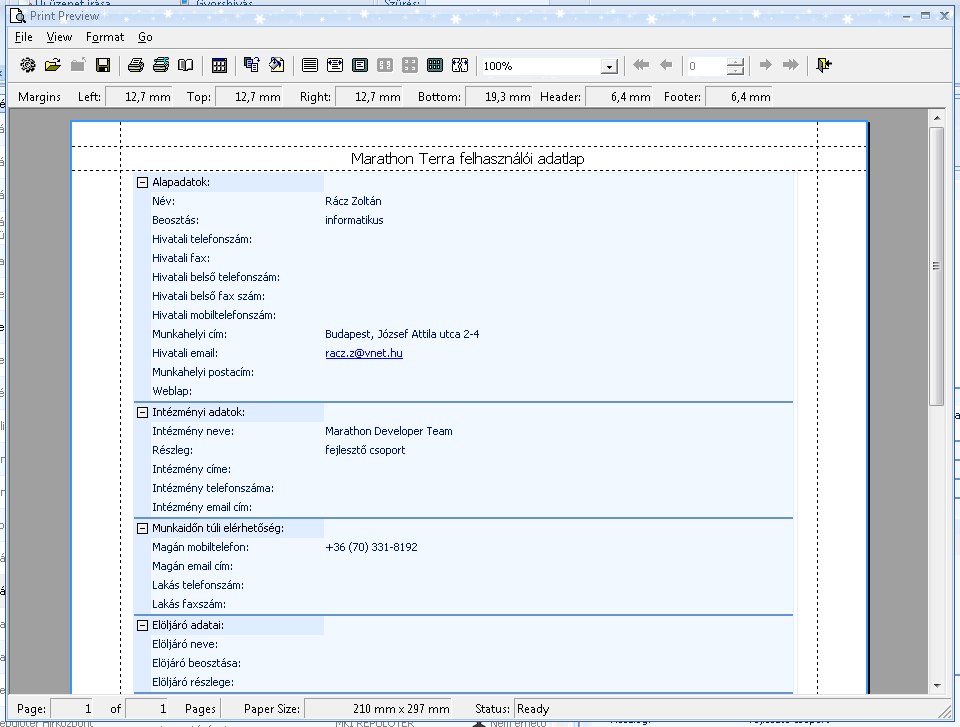Viewport: 960px width, 727px height.
Task: Click the greyed four-pages view icon
Action: (410, 65)
